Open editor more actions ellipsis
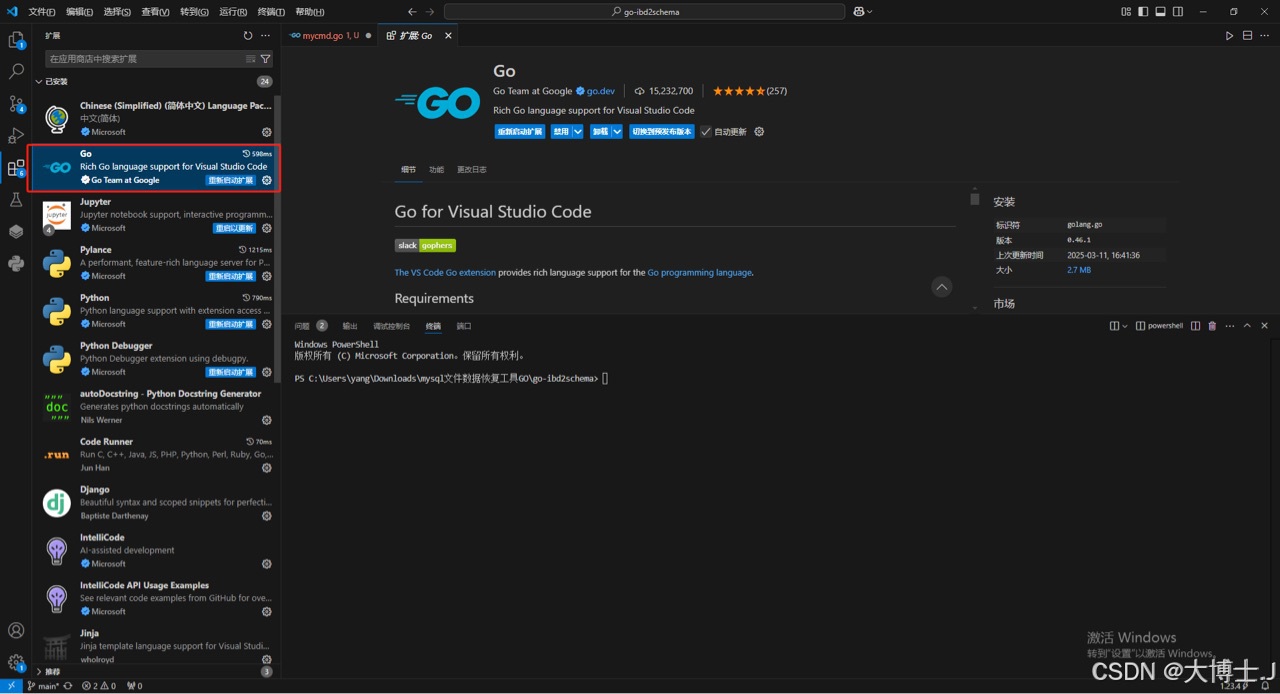 point(1265,35)
